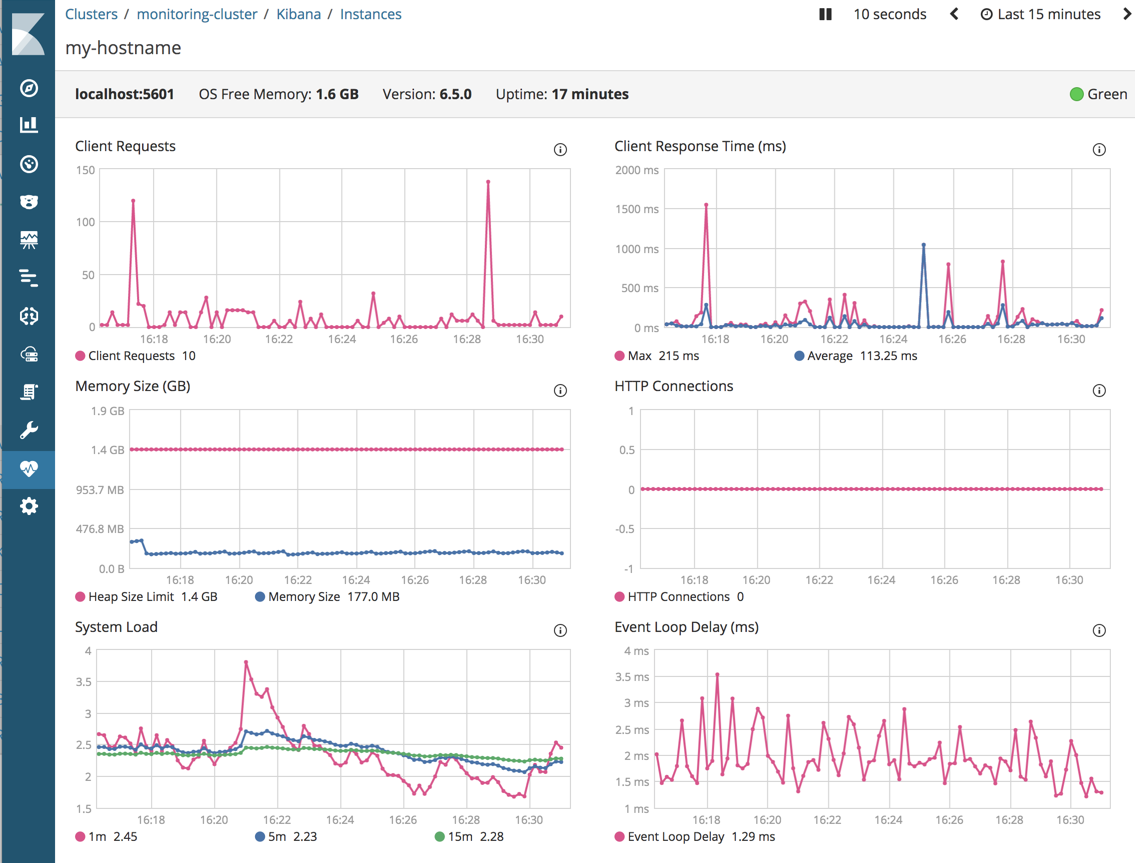The height and width of the screenshot is (863, 1135).
Task: Pause the automatic refresh
Action: [x=824, y=14]
